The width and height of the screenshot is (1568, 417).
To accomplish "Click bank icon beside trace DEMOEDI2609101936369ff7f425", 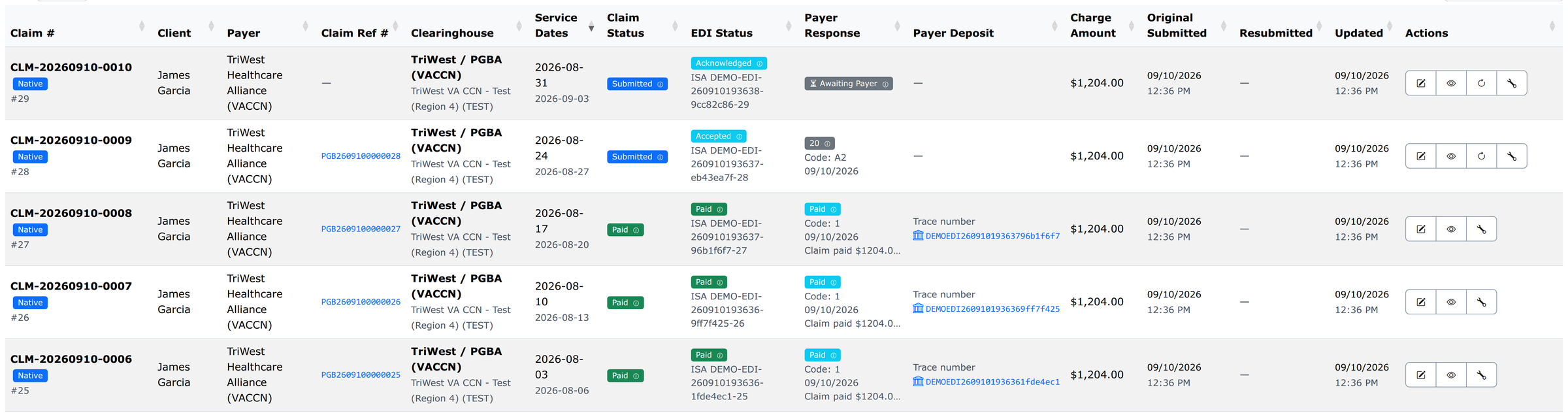I will coord(918,309).
